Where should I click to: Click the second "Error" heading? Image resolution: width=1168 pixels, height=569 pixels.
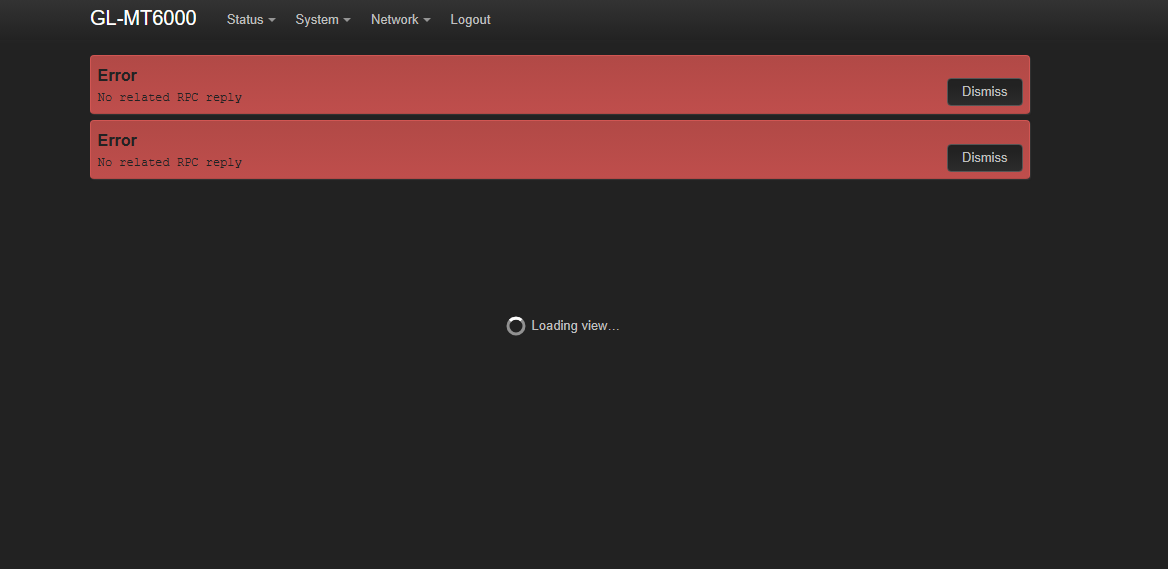tap(117, 141)
